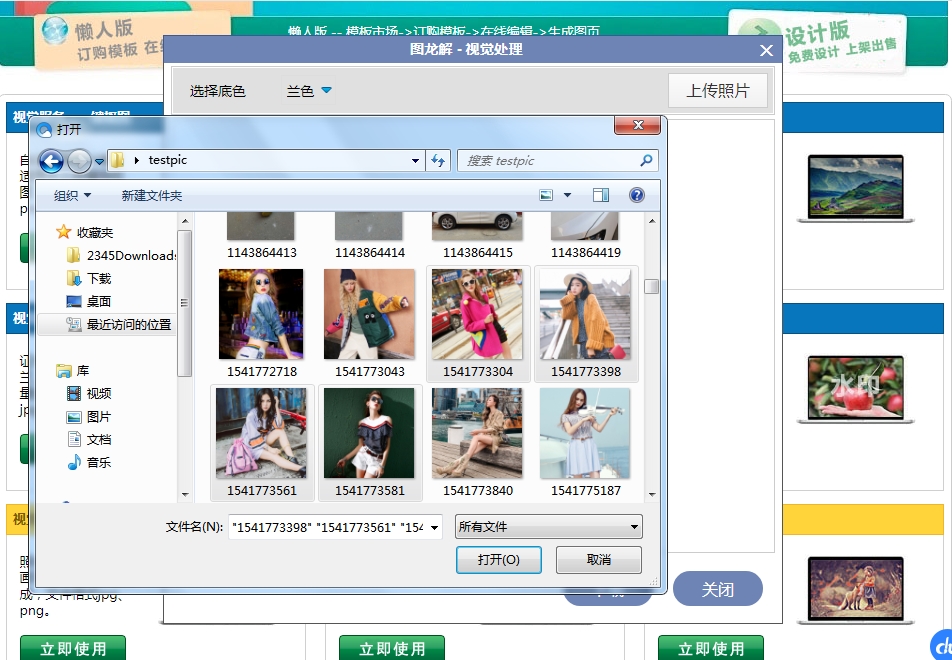Viewport: 952px width, 660px height.
Task: Expand the address bar history dropdown
Action: coord(415,161)
